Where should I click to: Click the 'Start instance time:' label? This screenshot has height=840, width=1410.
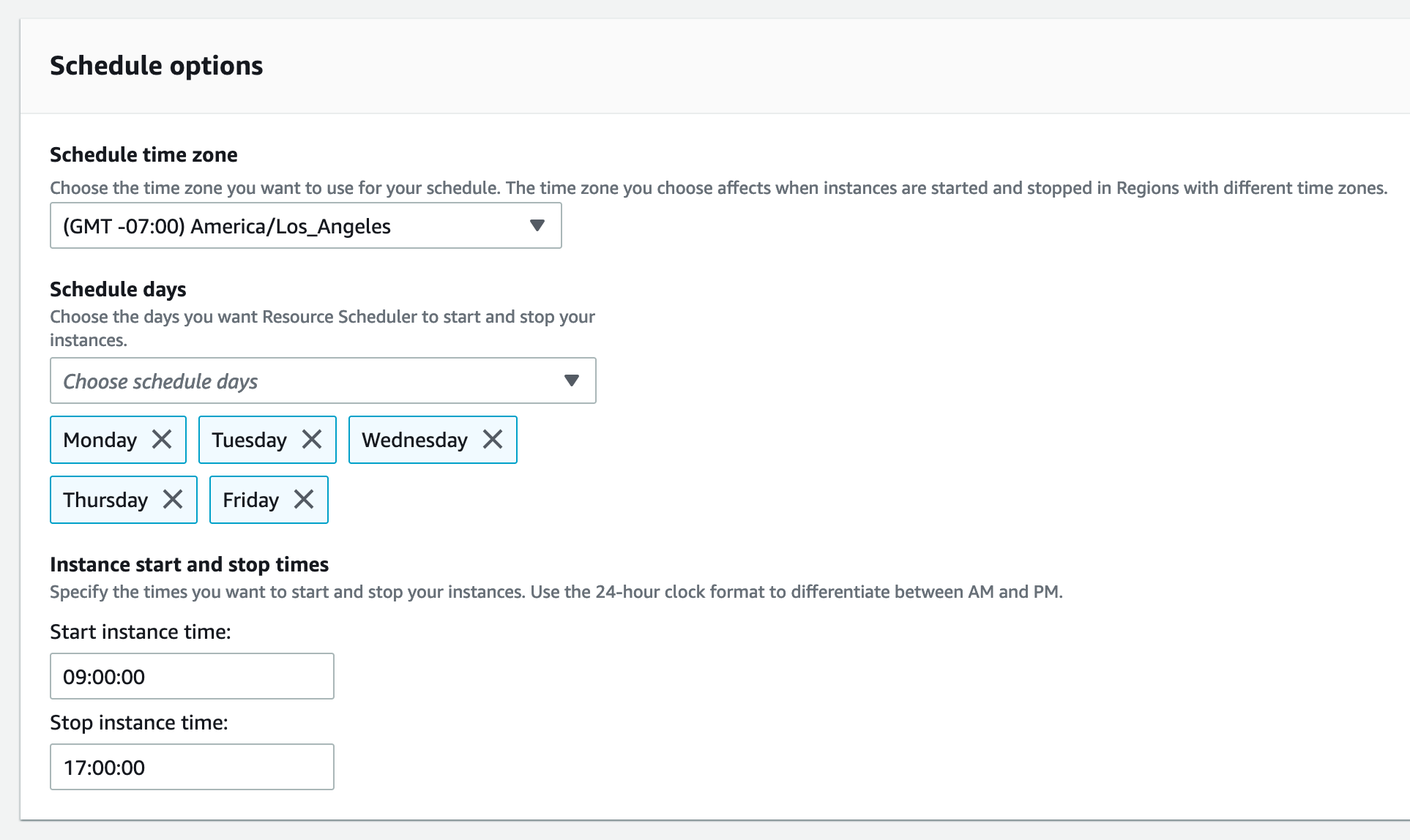141,631
